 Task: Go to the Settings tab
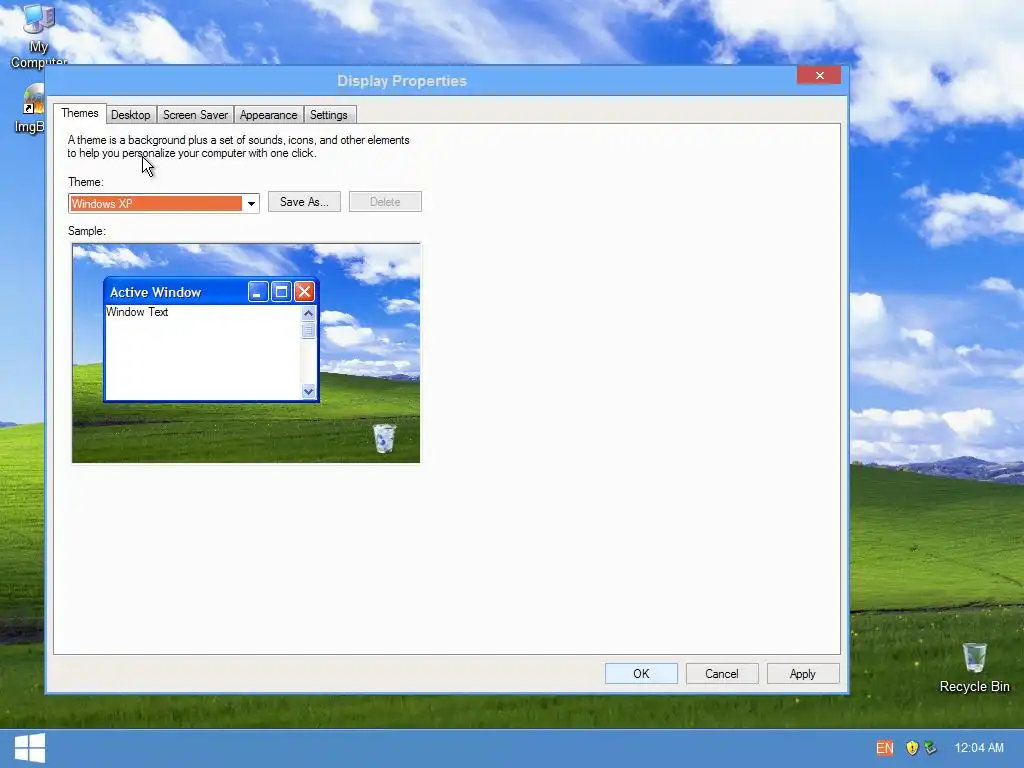[x=328, y=115]
